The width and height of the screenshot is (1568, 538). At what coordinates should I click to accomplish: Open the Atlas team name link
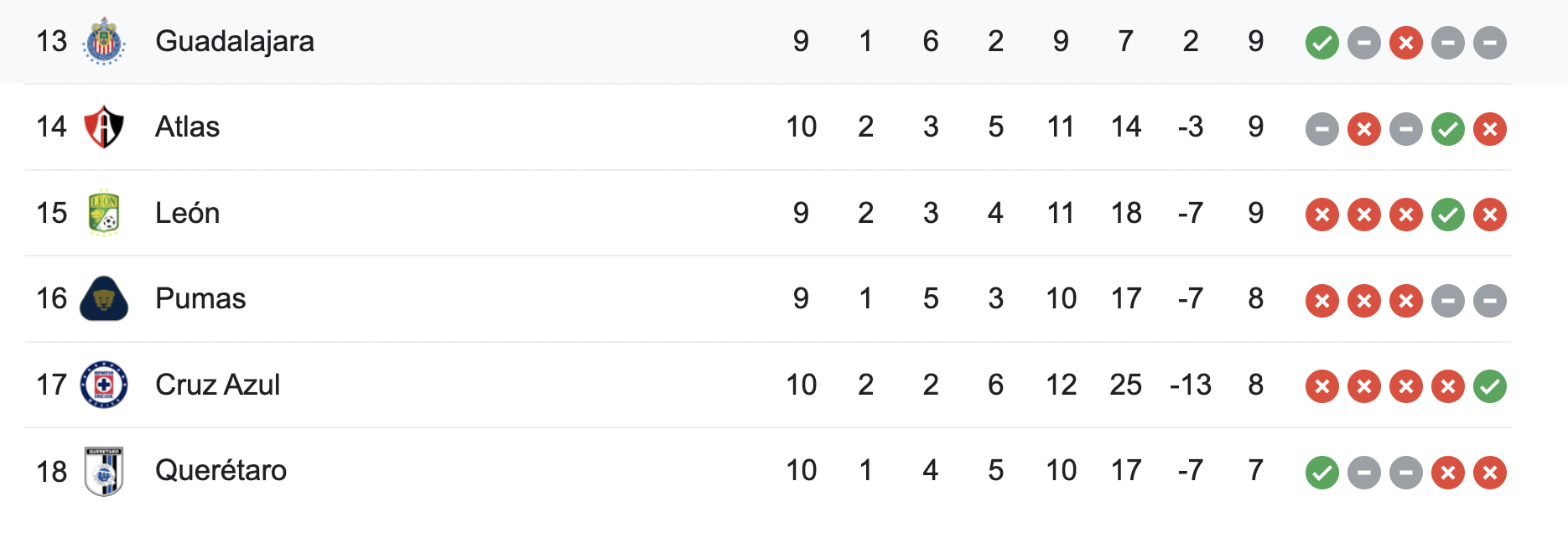coord(187,127)
